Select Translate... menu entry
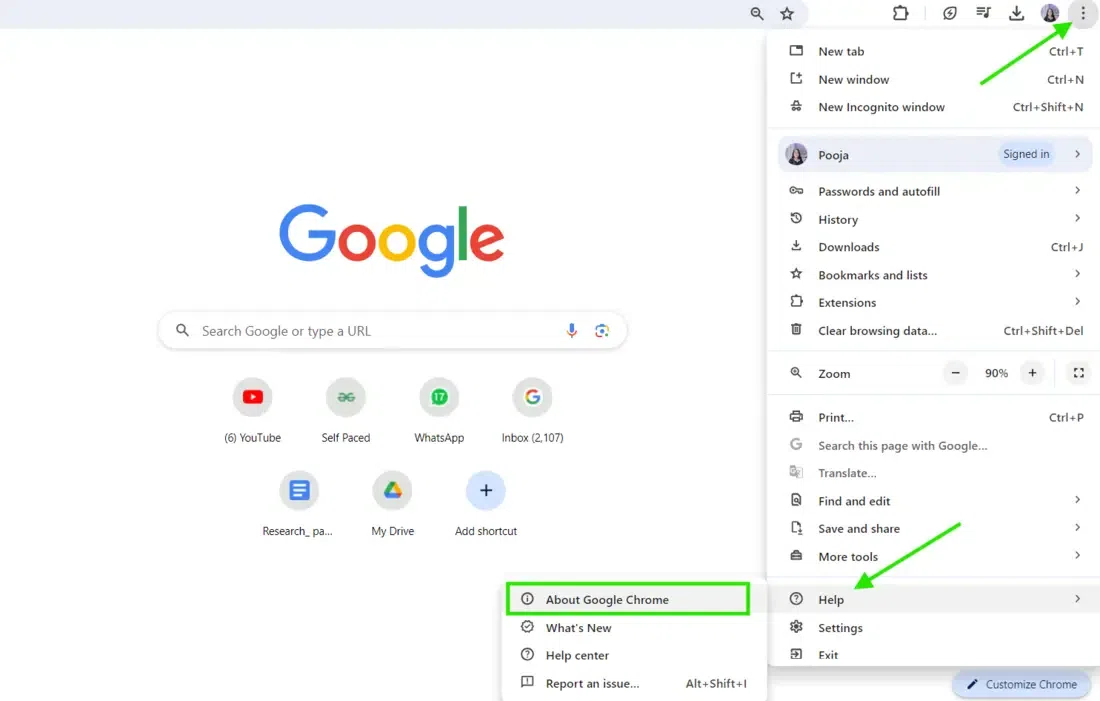This screenshot has height=701, width=1100. pyautogui.click(x=936, y=473)
